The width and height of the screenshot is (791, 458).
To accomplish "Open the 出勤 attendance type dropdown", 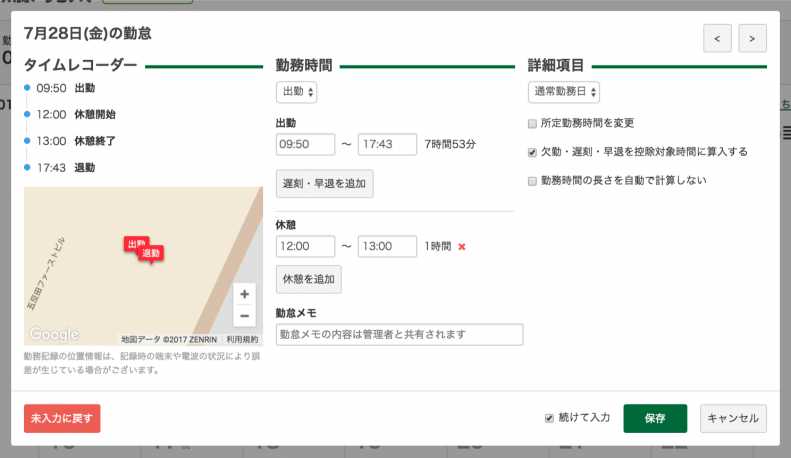I will click(x=296, y=92).
